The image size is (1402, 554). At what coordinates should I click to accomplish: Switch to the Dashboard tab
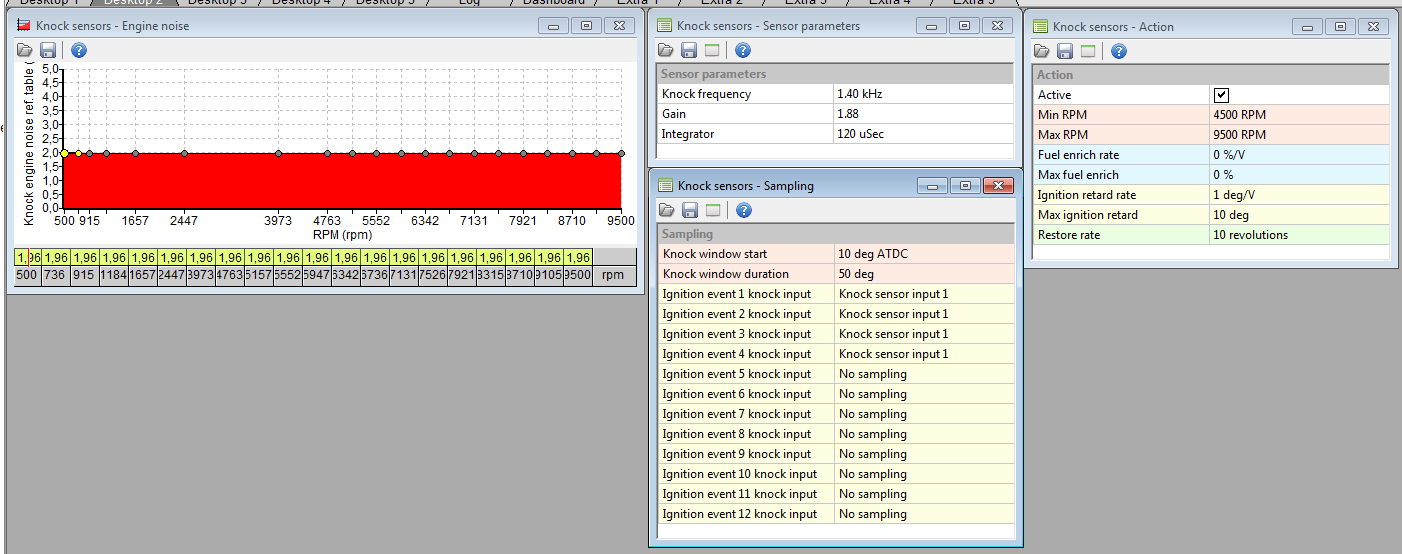553,3
